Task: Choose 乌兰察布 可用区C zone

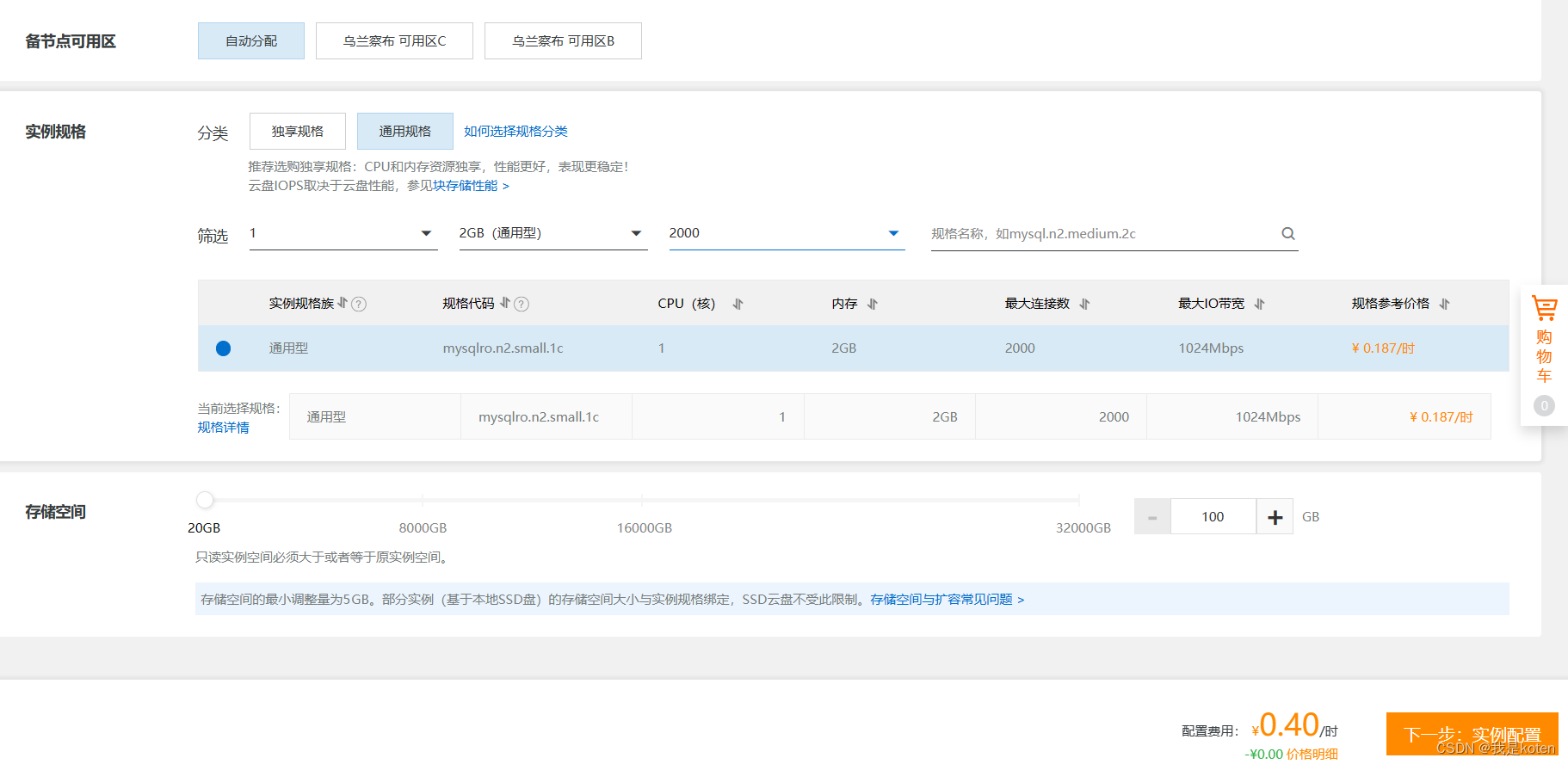Action: pos(394,41)
